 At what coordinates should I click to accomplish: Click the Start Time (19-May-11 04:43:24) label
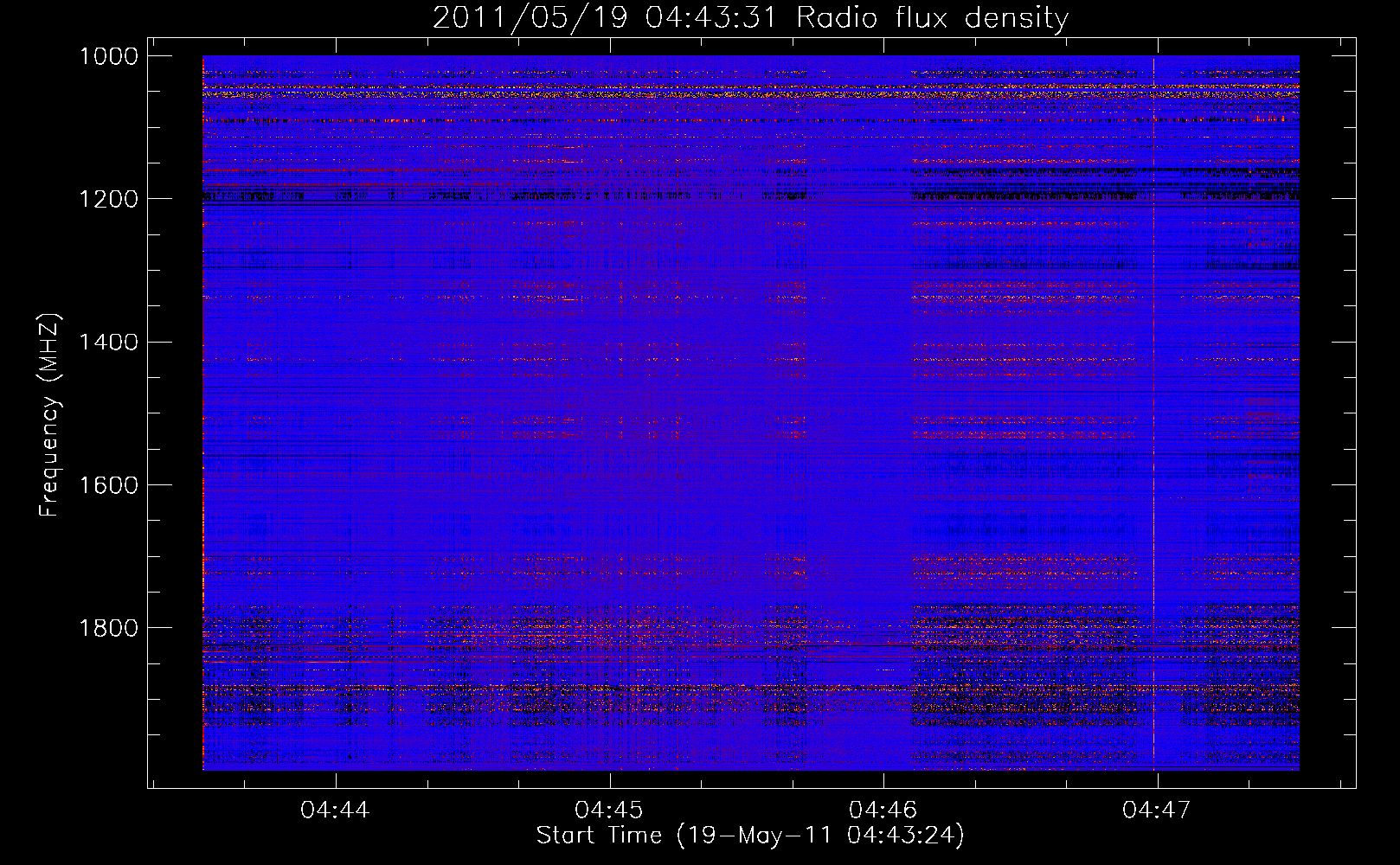750,836
